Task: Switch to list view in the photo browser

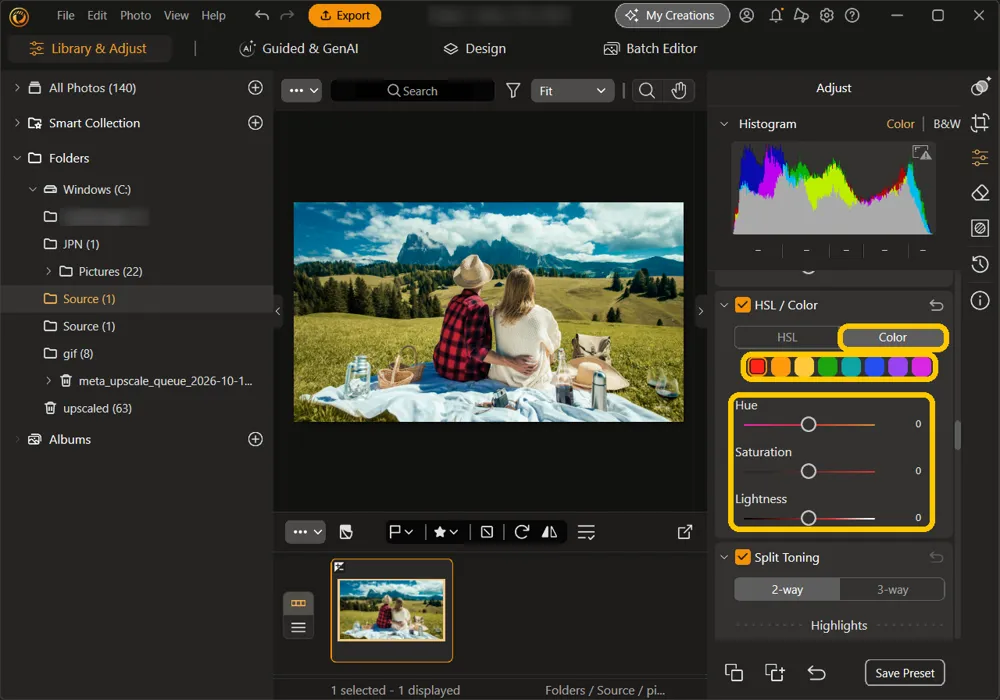Action: click(x=298, y=627)
